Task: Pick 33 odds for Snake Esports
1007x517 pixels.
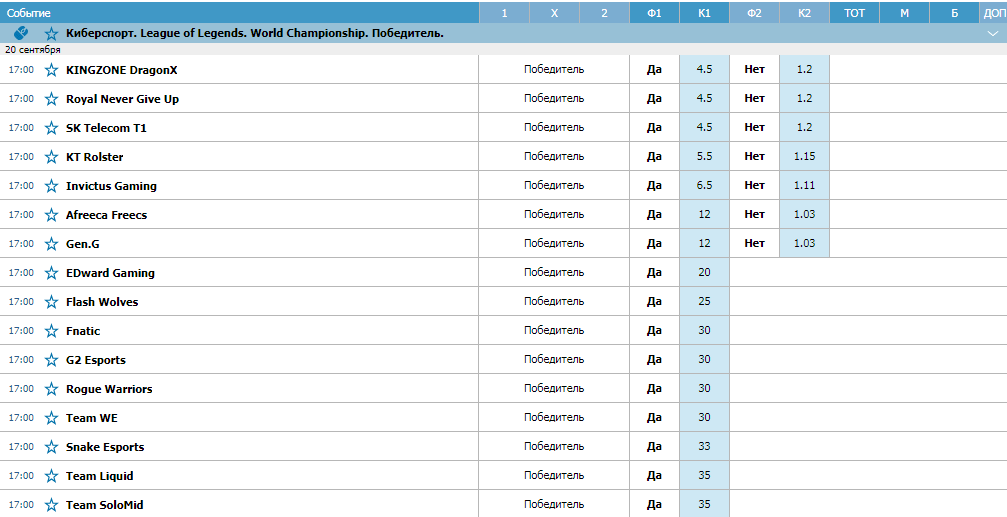Action: [705, 446]
